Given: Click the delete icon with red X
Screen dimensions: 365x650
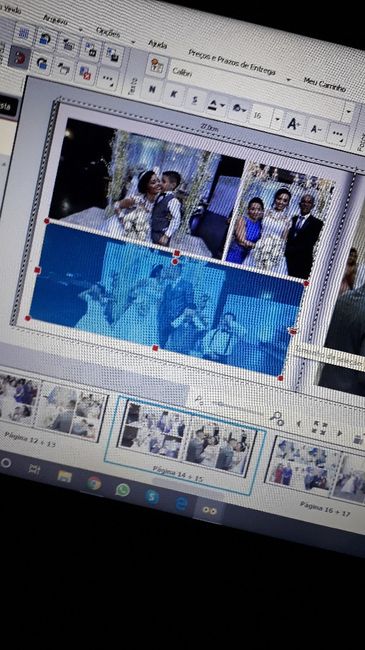Looking at the screenshot, I should coord(85,73).
